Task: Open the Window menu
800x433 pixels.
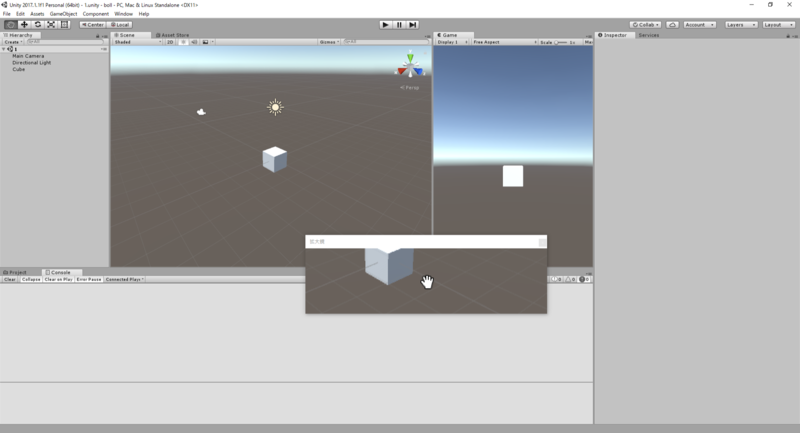Action: tap(123, 14)
